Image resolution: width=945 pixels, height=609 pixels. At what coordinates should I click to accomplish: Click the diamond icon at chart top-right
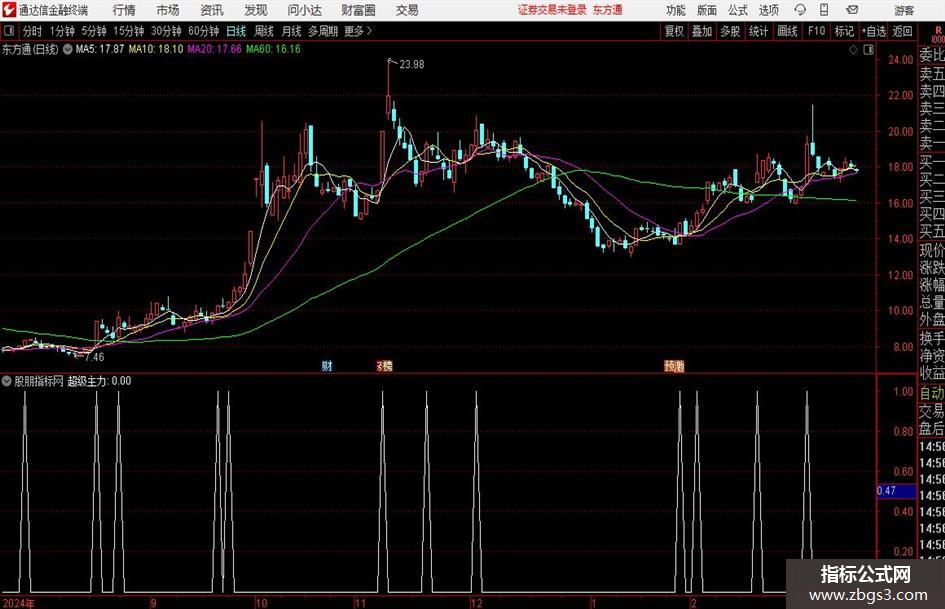click(853, 49)
